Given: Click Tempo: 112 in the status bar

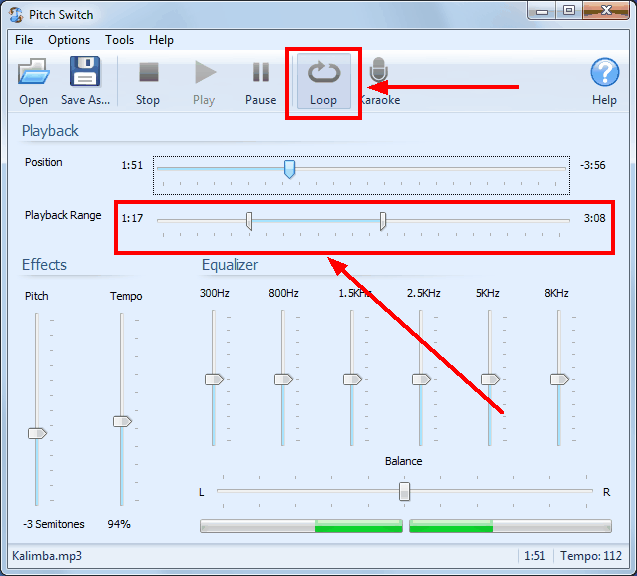Looking at the screenshot, I should coord(591,556).
